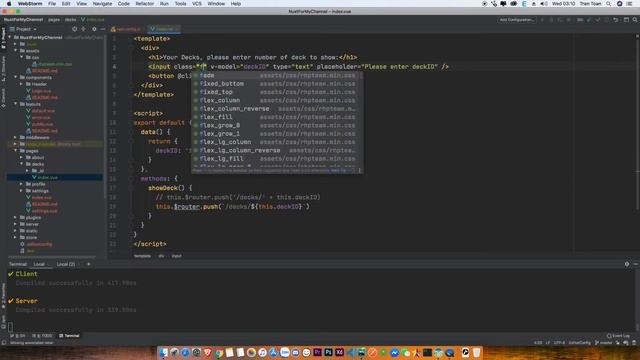Open the Help menu

pyautogui.click(x=236, y=4)
